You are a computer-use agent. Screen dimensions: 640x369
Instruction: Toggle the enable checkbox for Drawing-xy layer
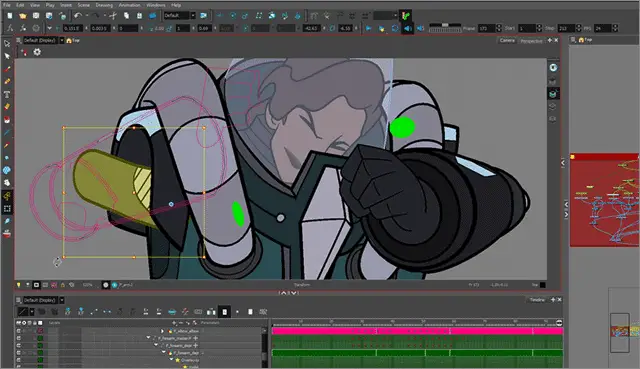tap(18, 360)
